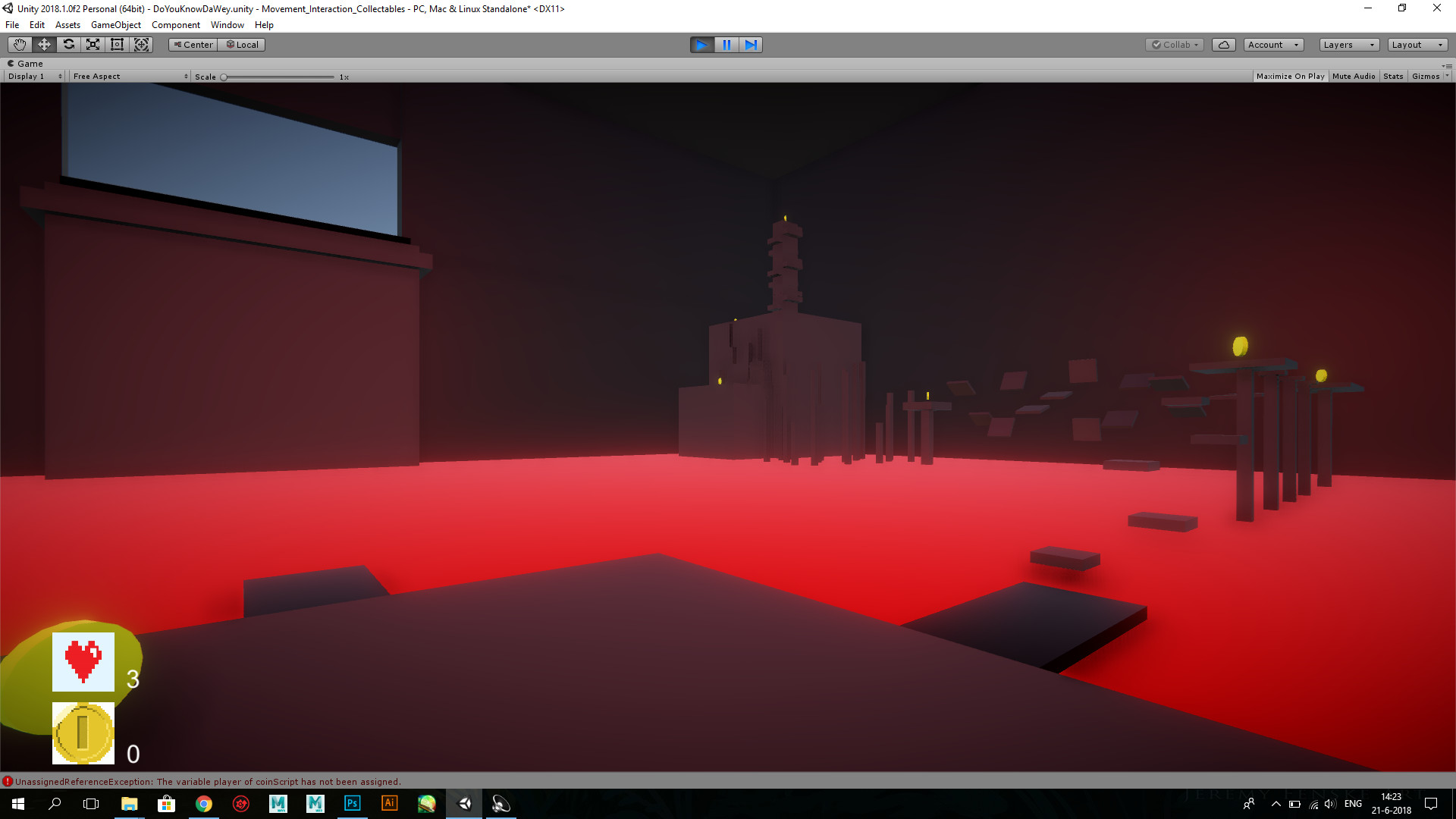This screenshot has height=819, width=1456.
Task: Select the Rect Transform tool
Action: click(117, 44)
